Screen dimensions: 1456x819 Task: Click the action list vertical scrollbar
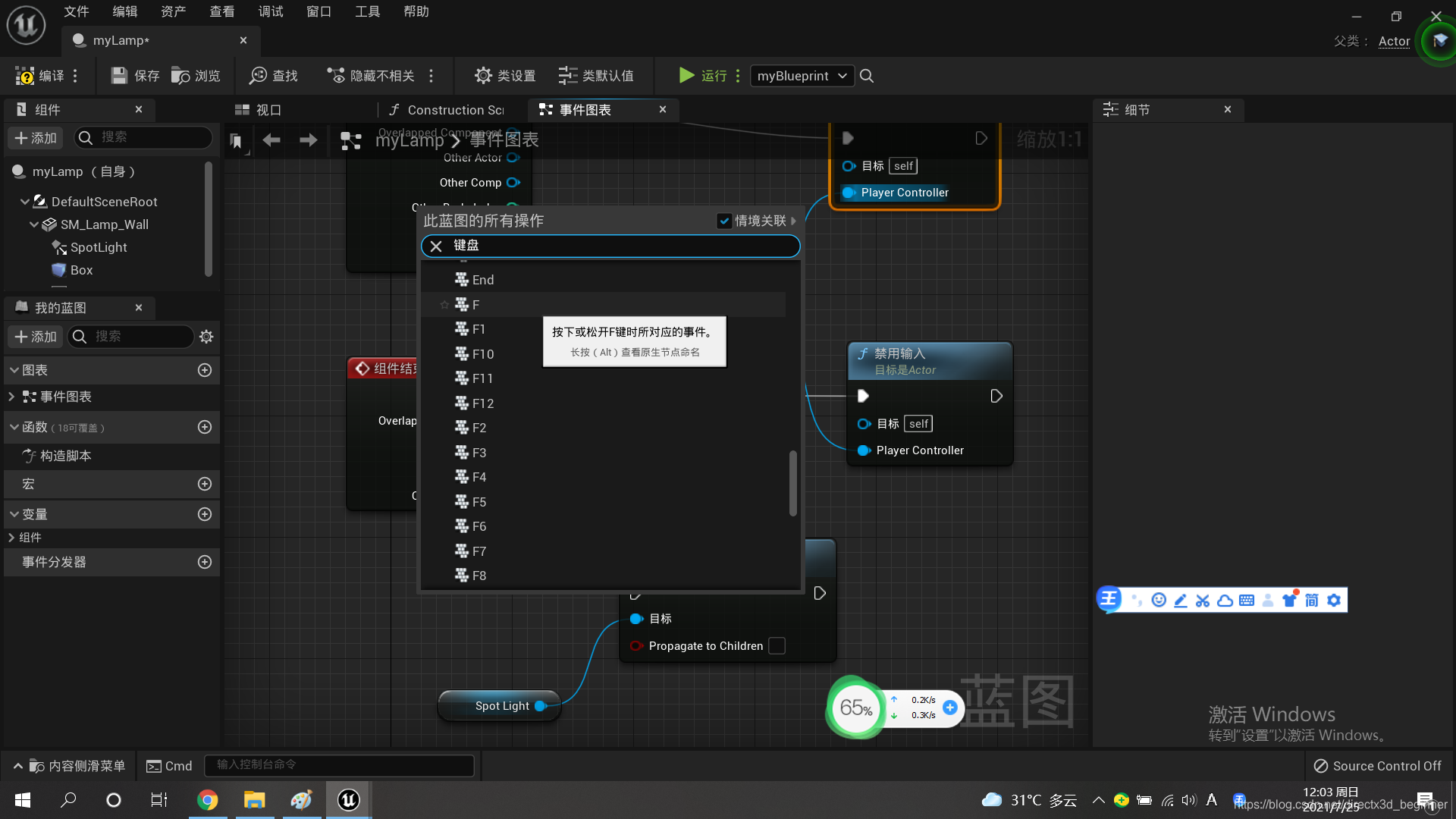pos(793,483)
